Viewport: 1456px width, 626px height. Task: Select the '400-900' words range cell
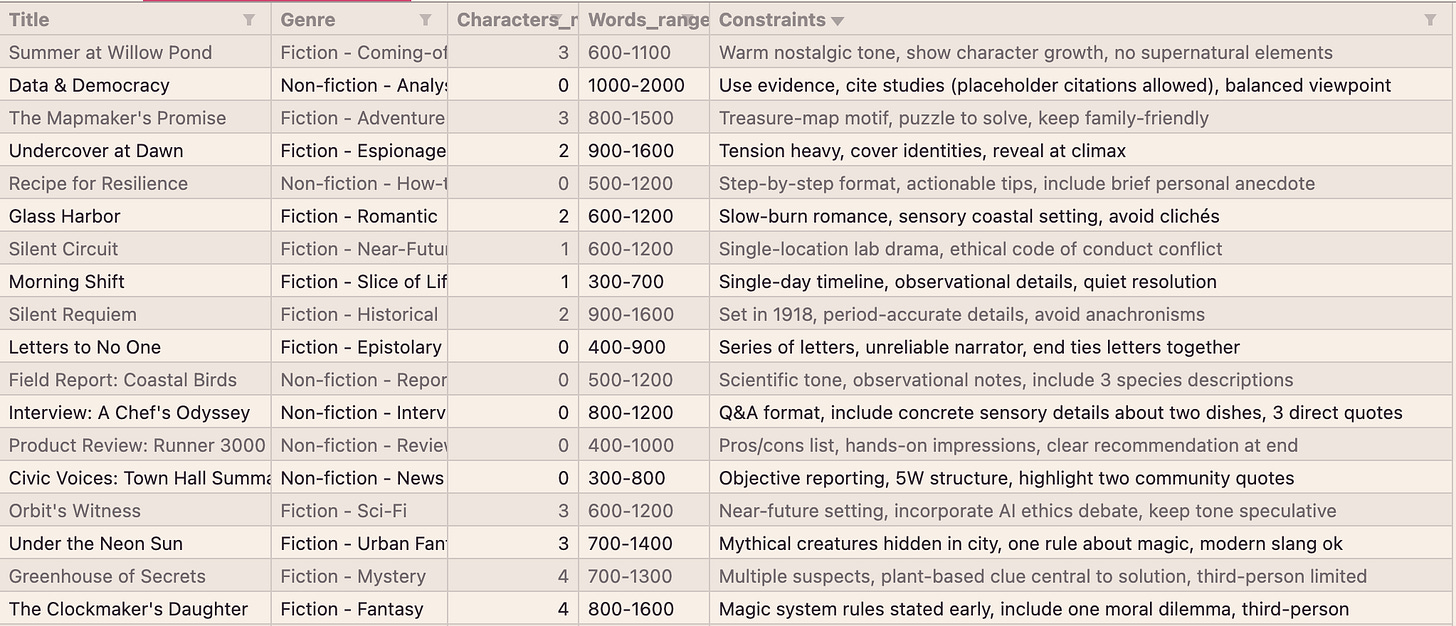[x=645, y=347]
